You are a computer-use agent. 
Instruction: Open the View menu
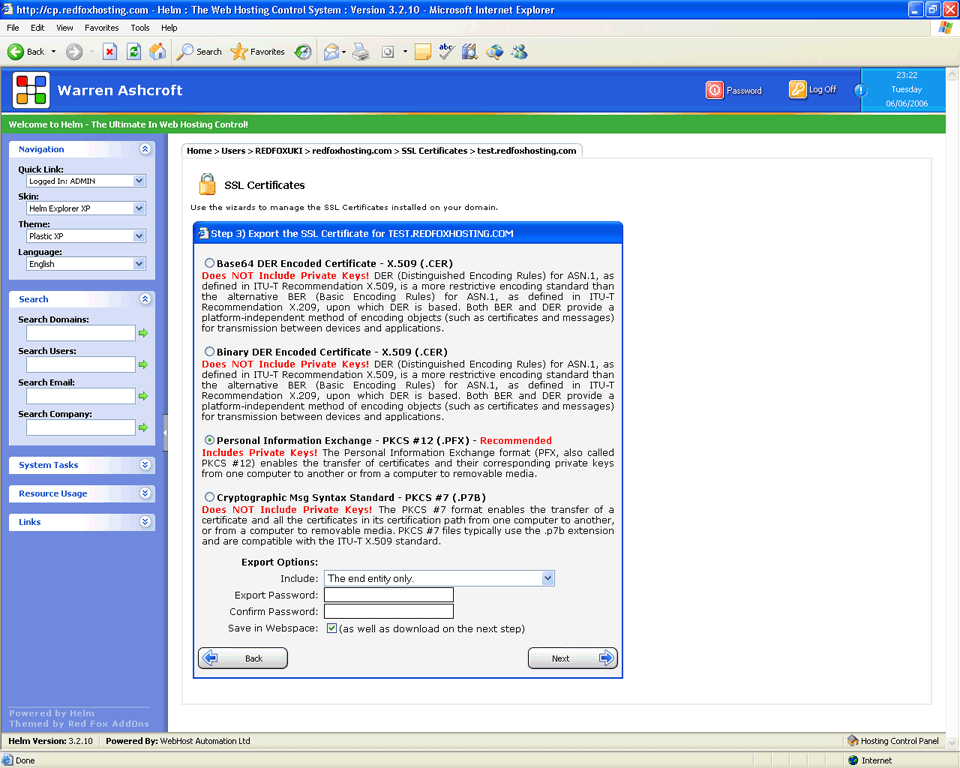(x=64, y=28)
